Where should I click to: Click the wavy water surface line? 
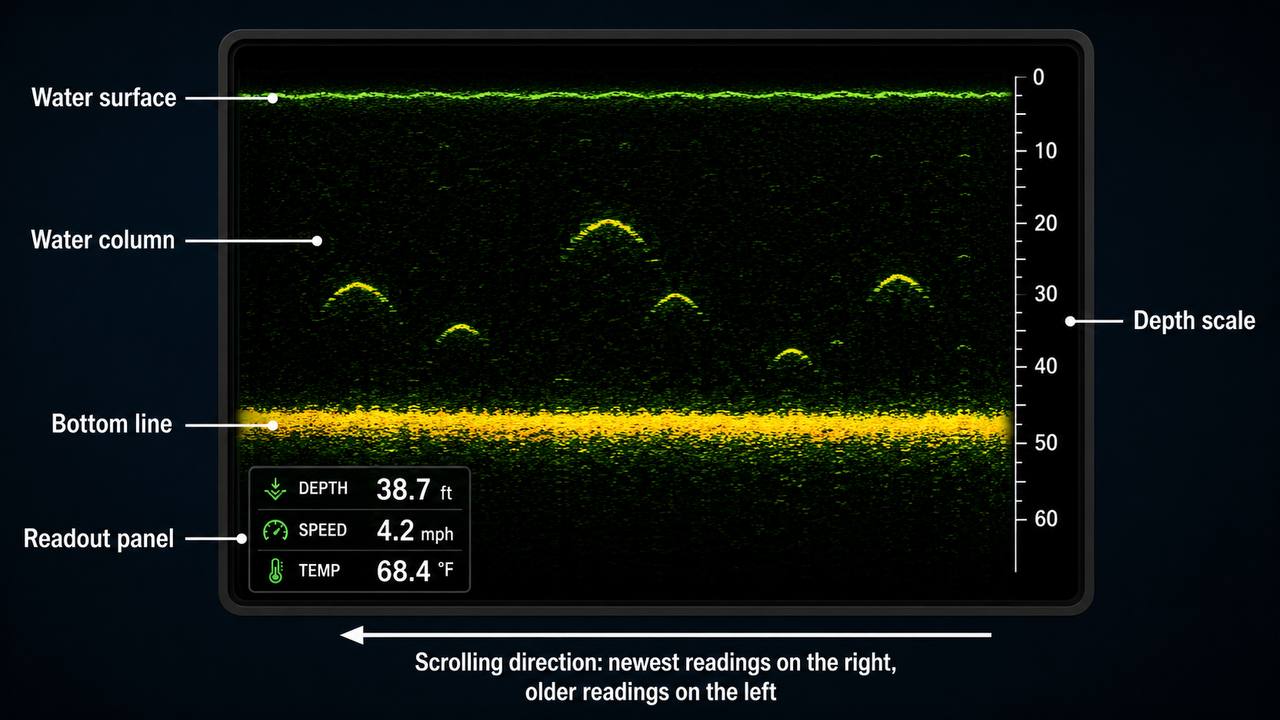pos(625,96)
